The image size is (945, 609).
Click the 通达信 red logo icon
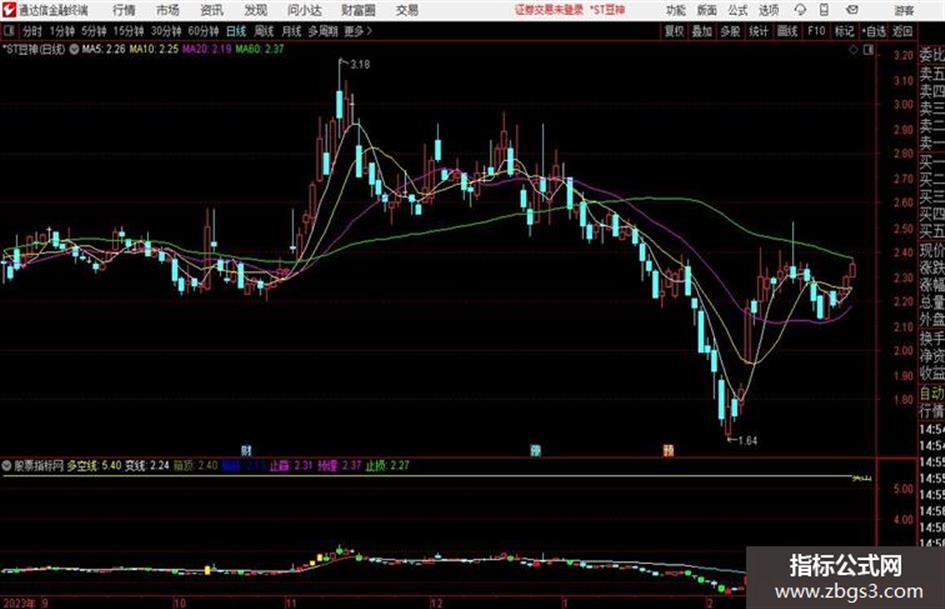coord(8,10)
